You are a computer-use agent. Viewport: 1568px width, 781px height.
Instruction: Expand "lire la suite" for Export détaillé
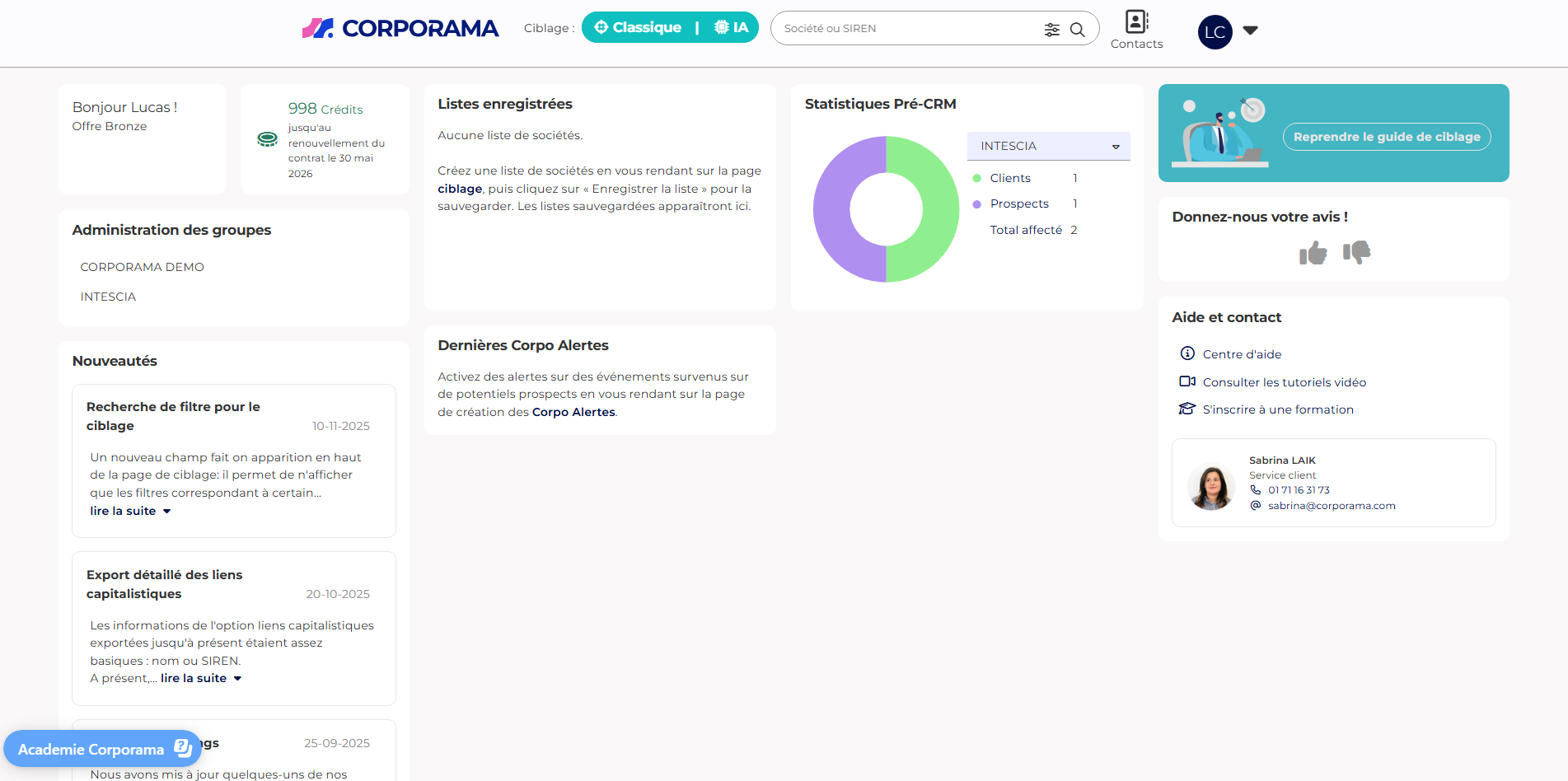tap(200, 678)
